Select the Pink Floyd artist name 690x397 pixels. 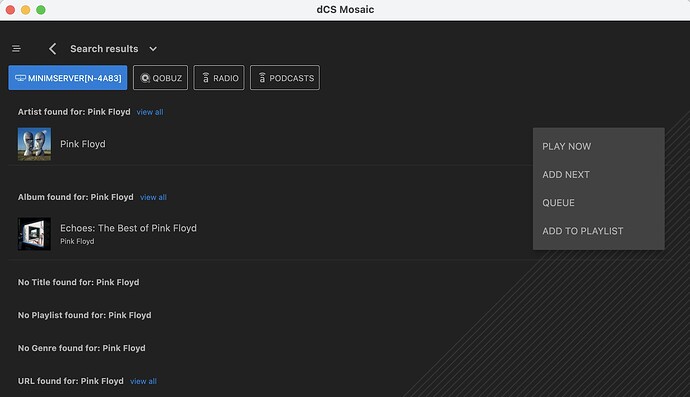click(83, 144)
